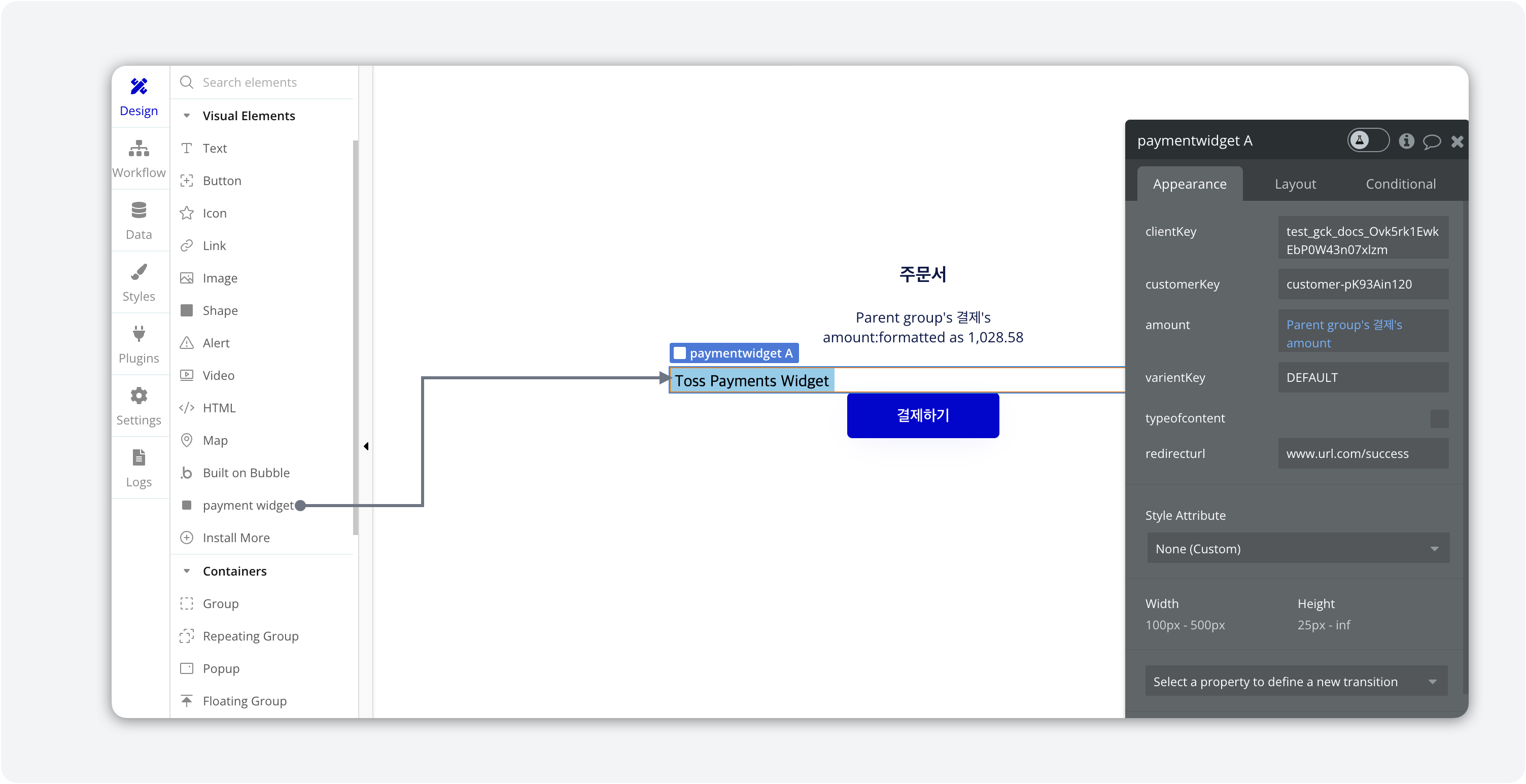Edit the redirecturl field
Screen dimensions: 1526x784
[1363, 453]
